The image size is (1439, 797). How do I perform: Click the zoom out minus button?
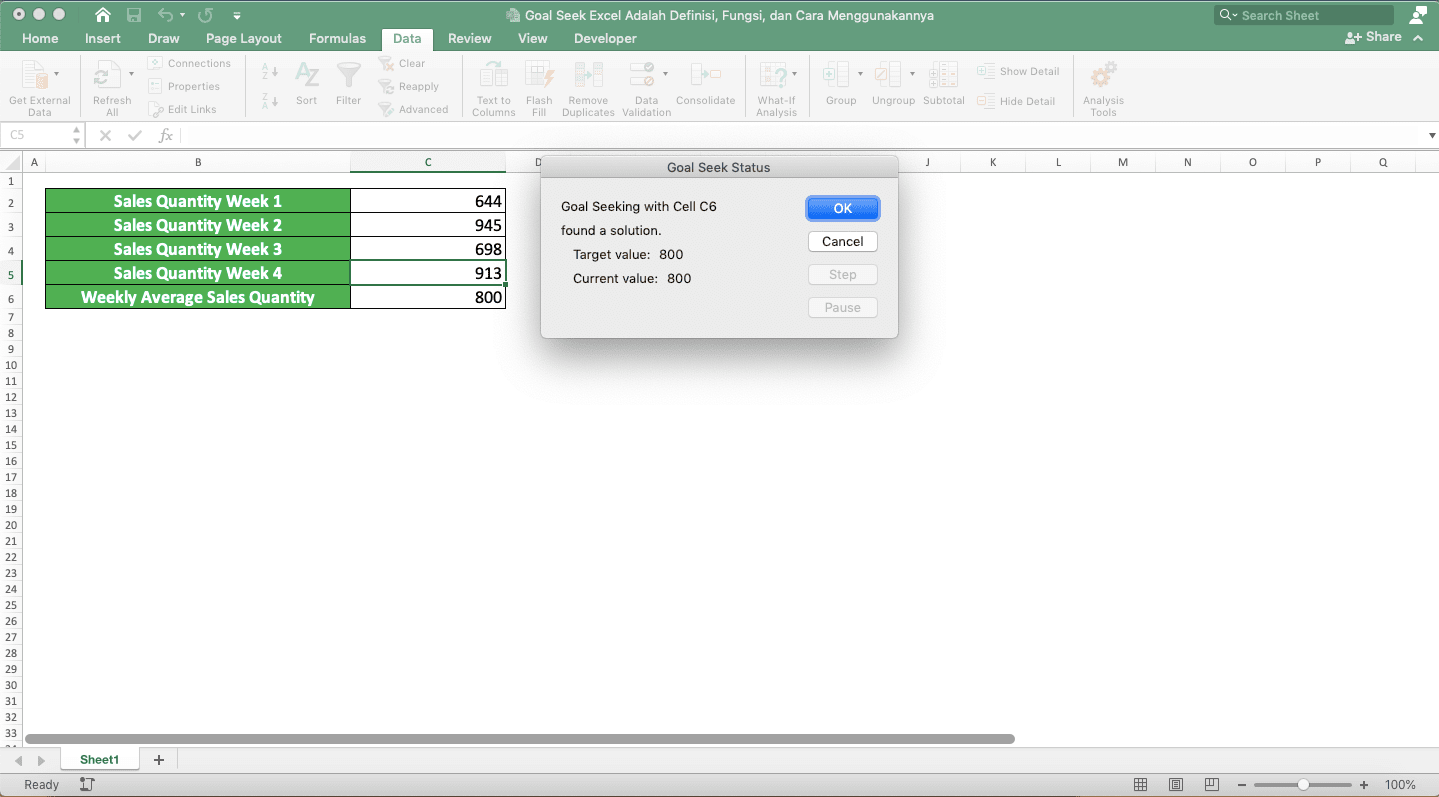(1241, 785)
